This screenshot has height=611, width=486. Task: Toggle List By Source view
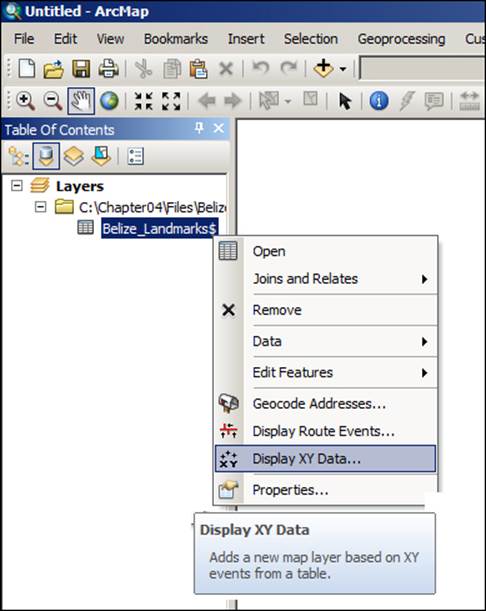point(46,156)
